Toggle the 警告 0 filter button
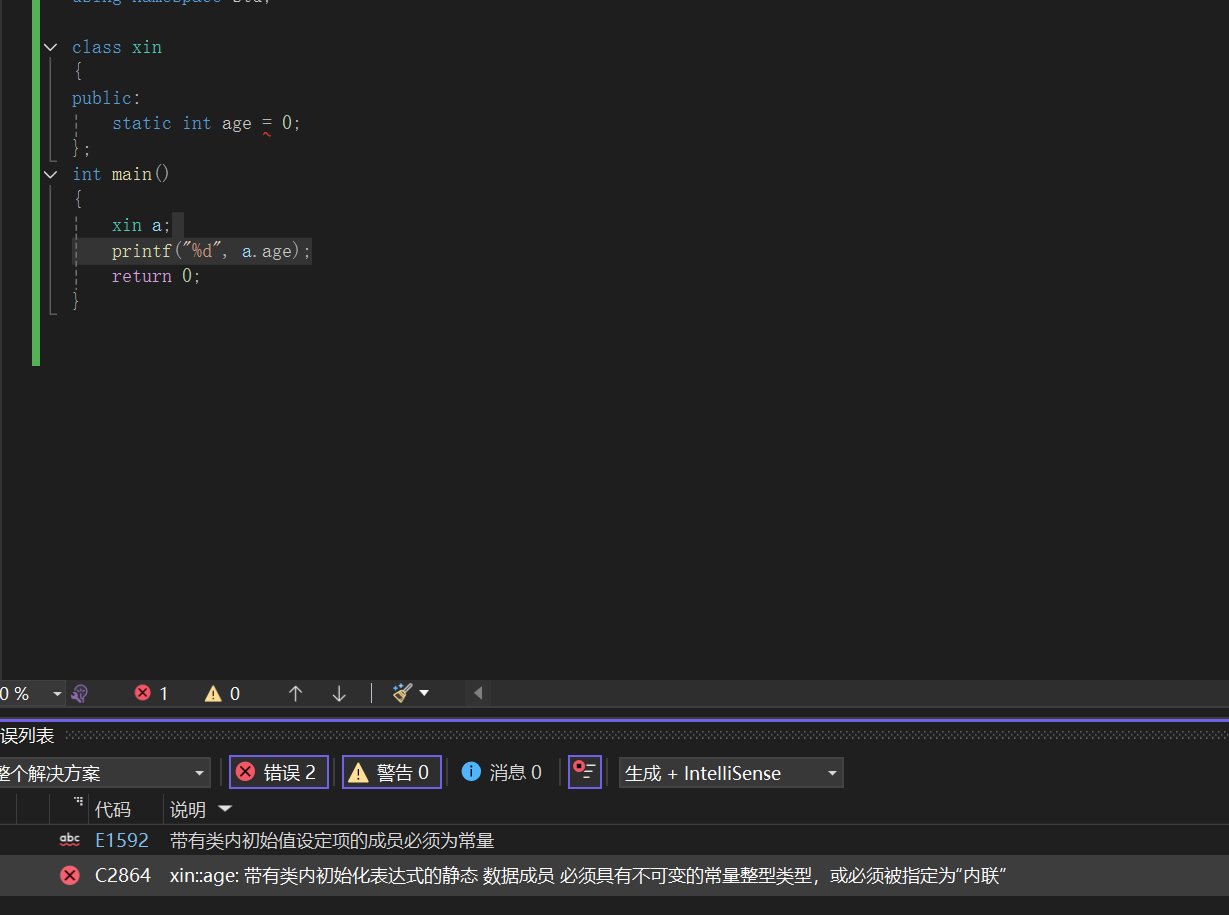The height and width of the screenshot is (915, 1229). click(392, 772)
